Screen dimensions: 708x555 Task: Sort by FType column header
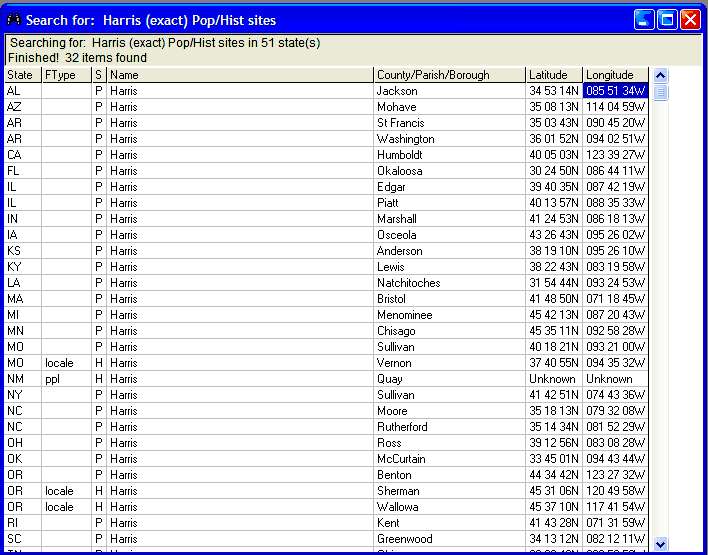[x=66, y=75]
